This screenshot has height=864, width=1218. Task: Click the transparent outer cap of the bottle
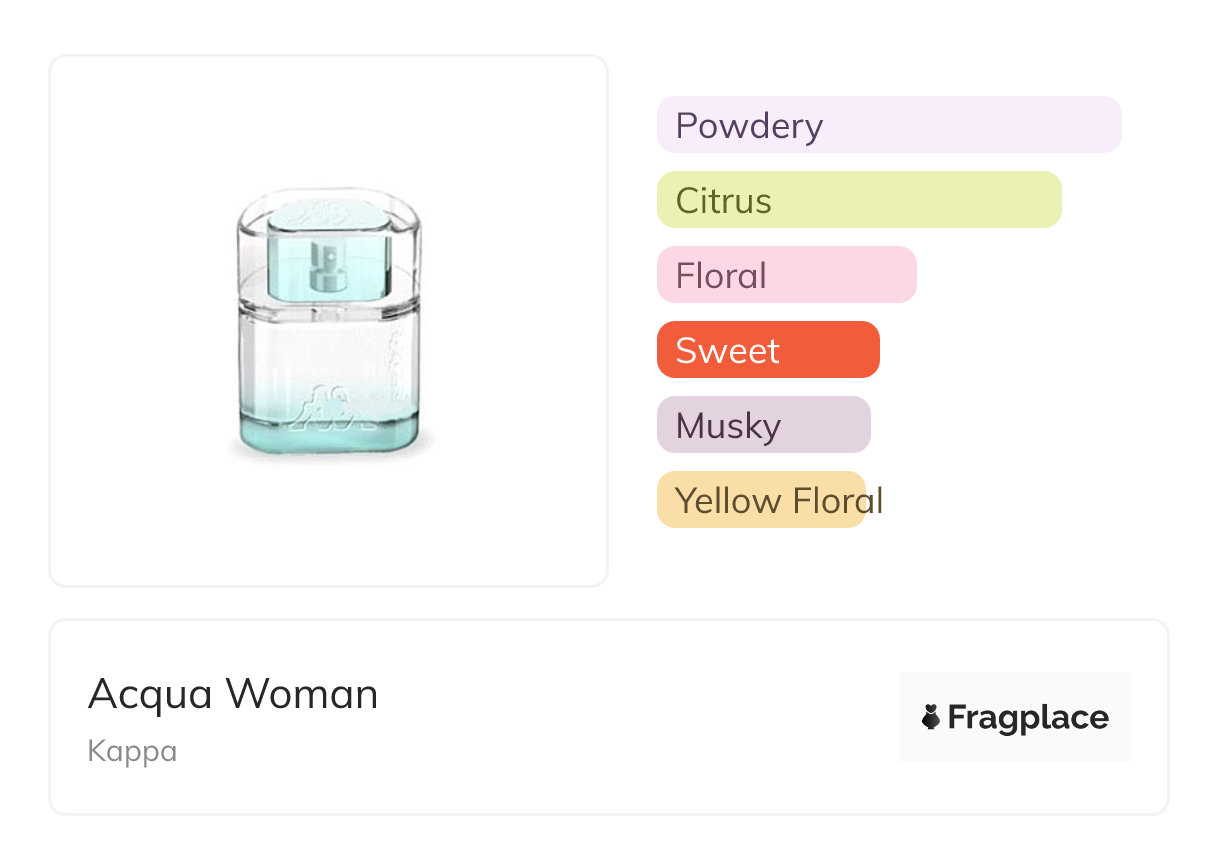click(x=400, y=250)
